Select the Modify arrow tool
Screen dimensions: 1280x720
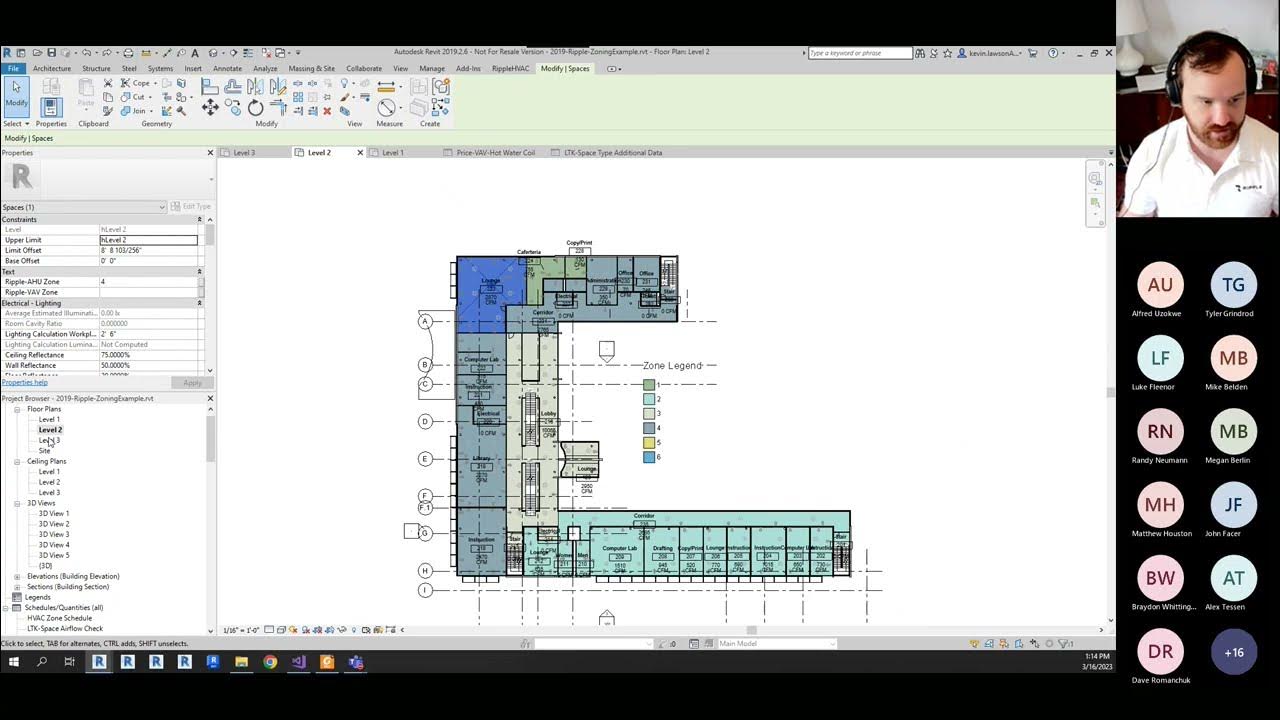[x=17, y=96]
